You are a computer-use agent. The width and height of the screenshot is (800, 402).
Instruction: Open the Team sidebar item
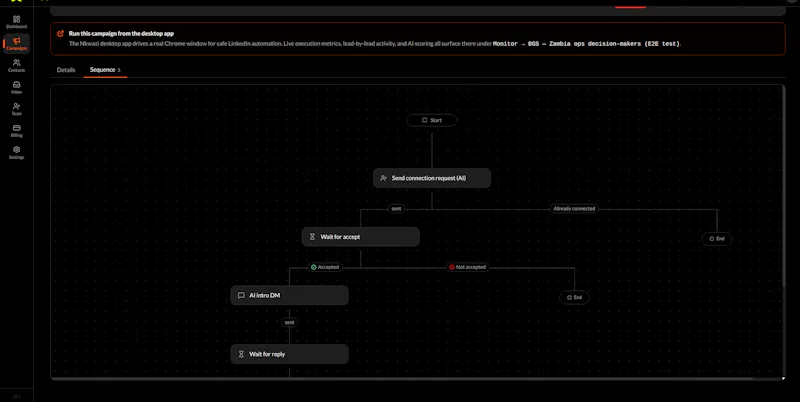click(16, 109)
